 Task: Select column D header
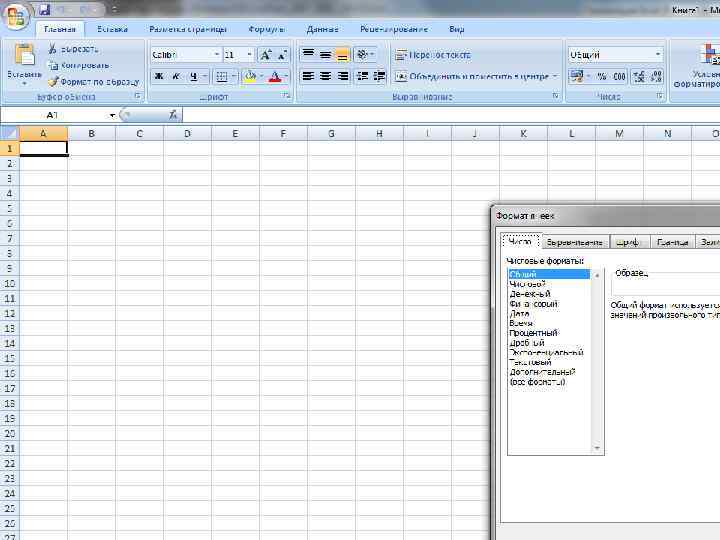[x=187, y=134]
